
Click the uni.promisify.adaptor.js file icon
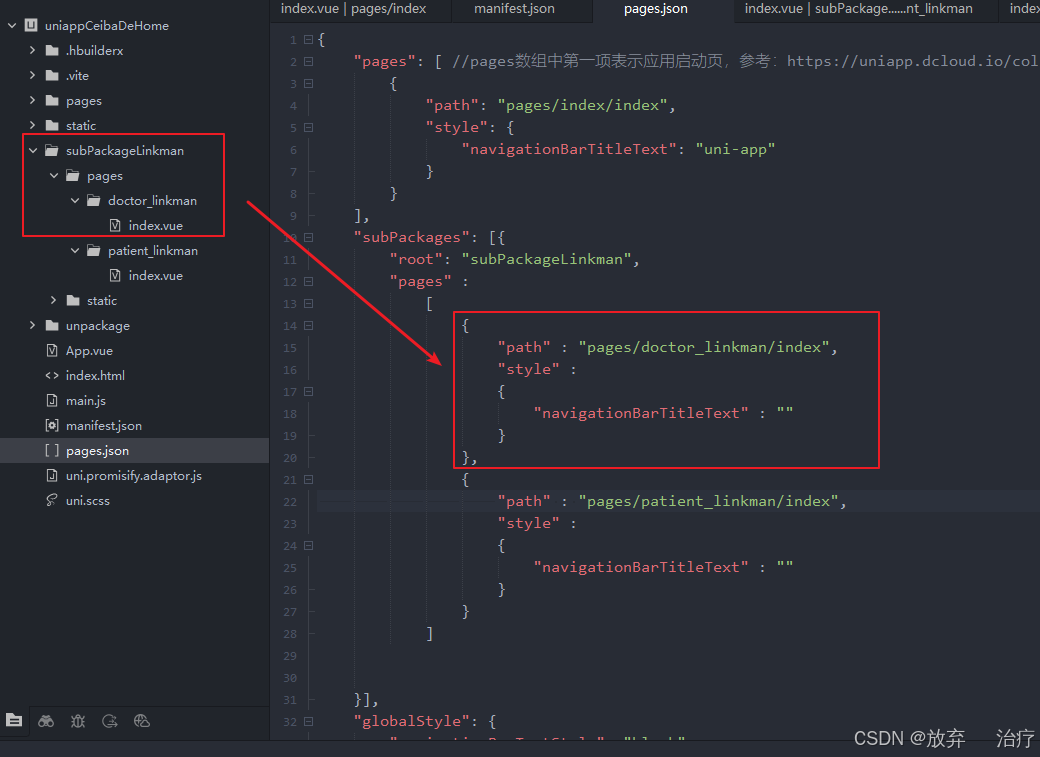52,475
